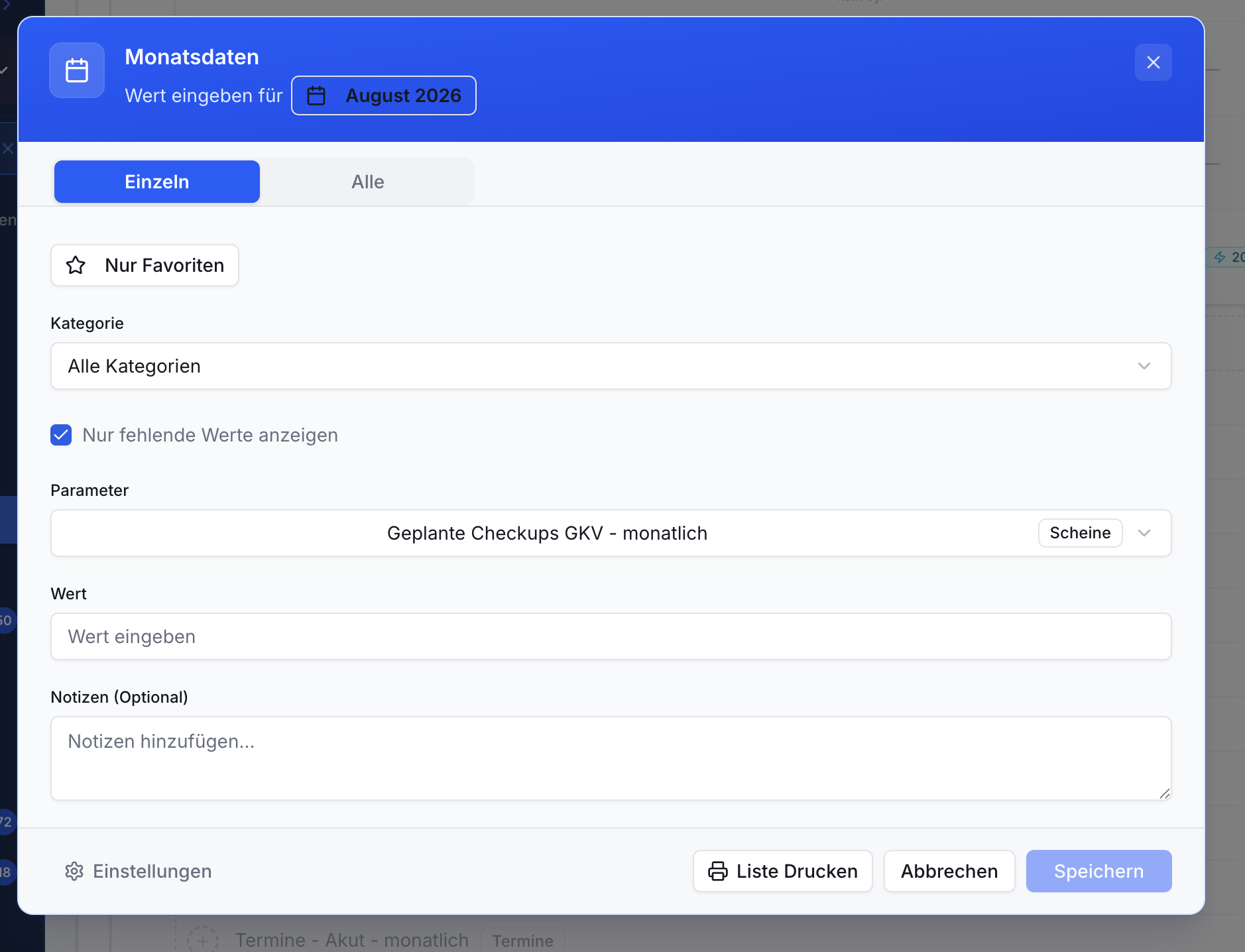
Task: Uncheck Nur fehlende Werte anzeigen
Action: tap(61, 435)
